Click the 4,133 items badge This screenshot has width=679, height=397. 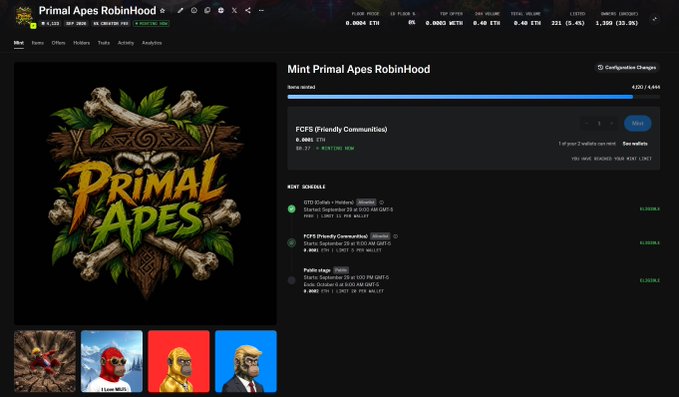[x=50, y=23]
